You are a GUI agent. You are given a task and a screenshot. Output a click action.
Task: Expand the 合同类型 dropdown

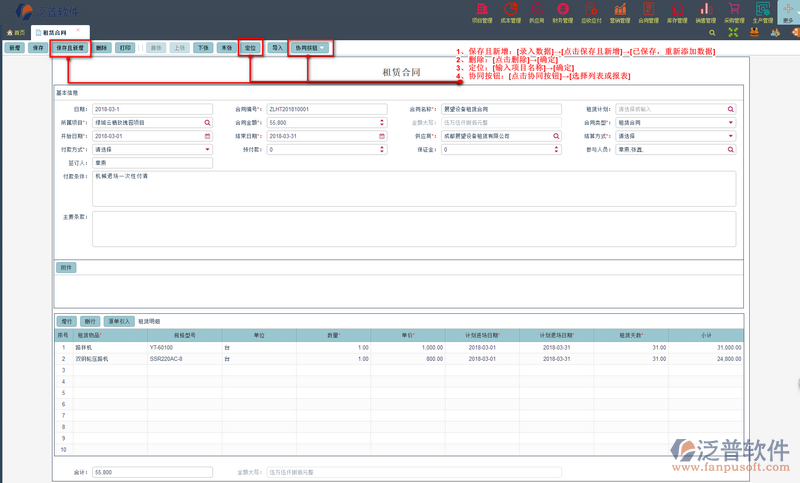pos(731,123)
